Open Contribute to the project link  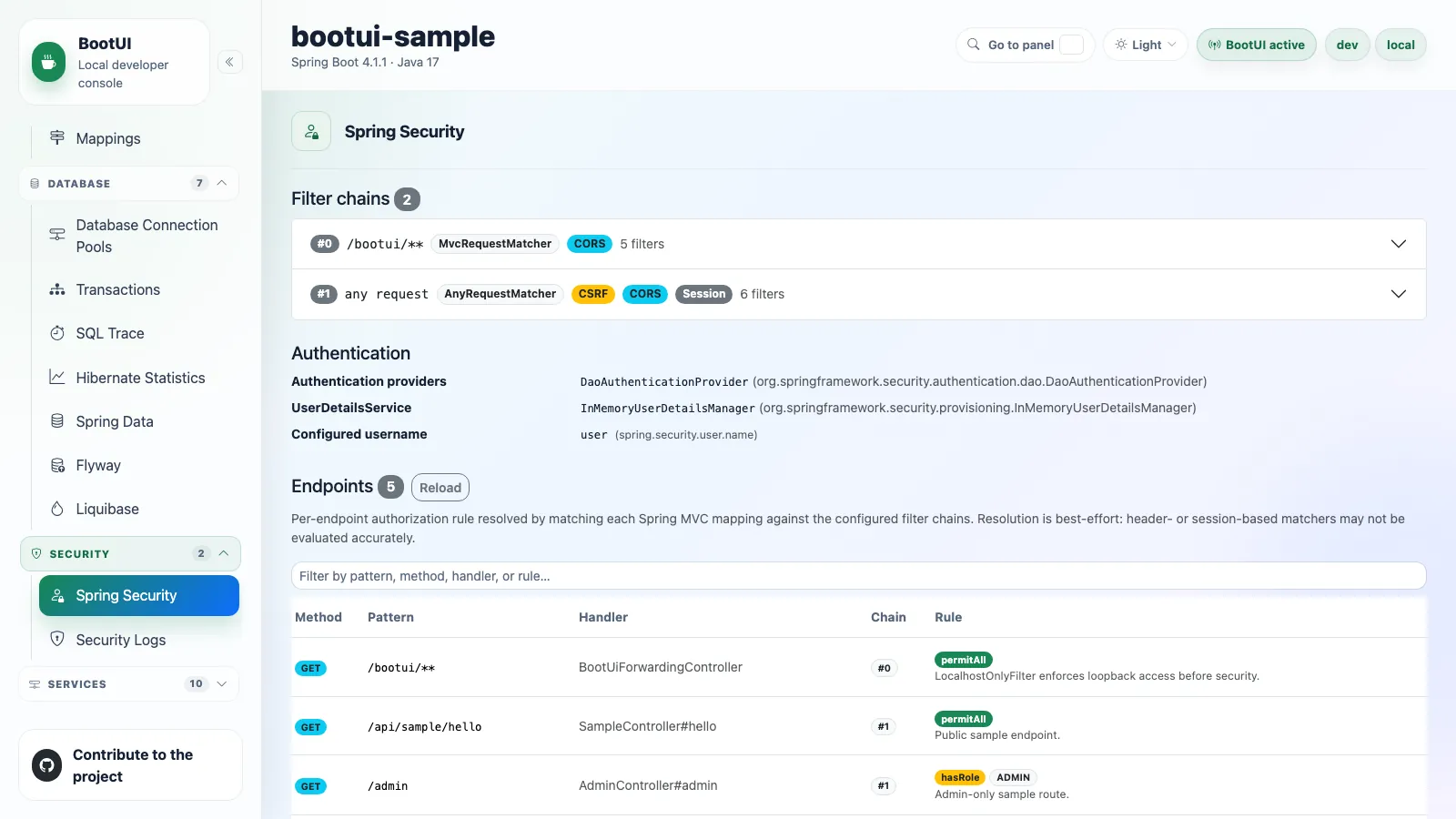pyautogui.click(x=130, y=765)
